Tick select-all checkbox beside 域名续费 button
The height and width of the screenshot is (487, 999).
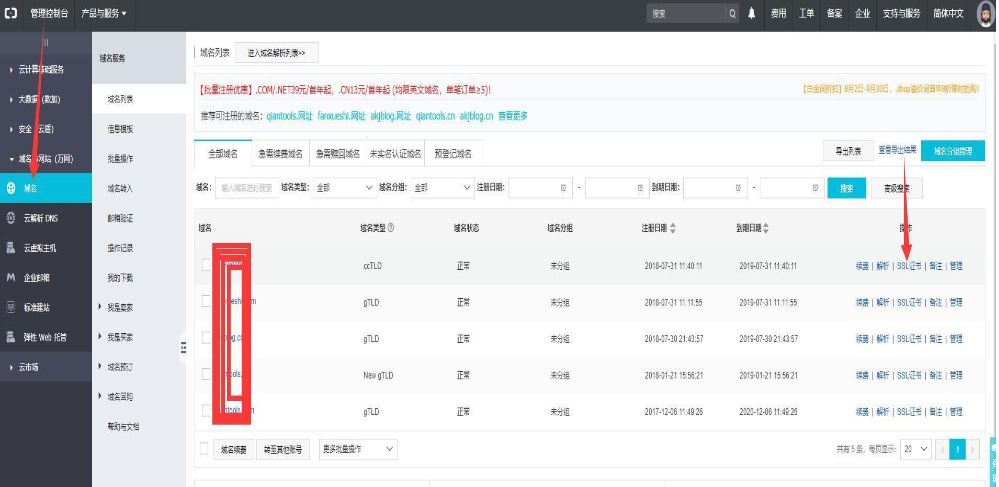[204, 448]
